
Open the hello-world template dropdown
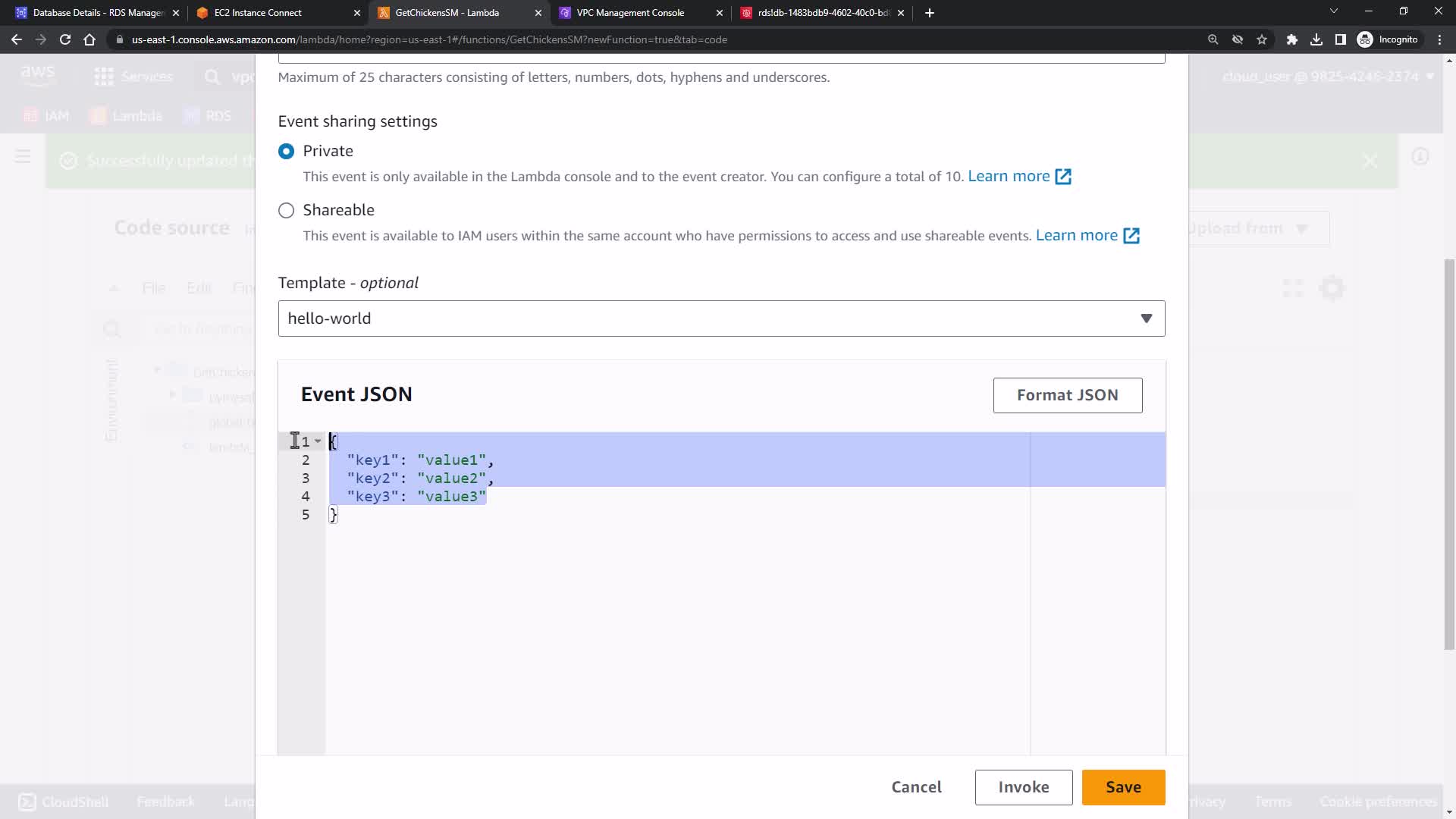(721, 318)
